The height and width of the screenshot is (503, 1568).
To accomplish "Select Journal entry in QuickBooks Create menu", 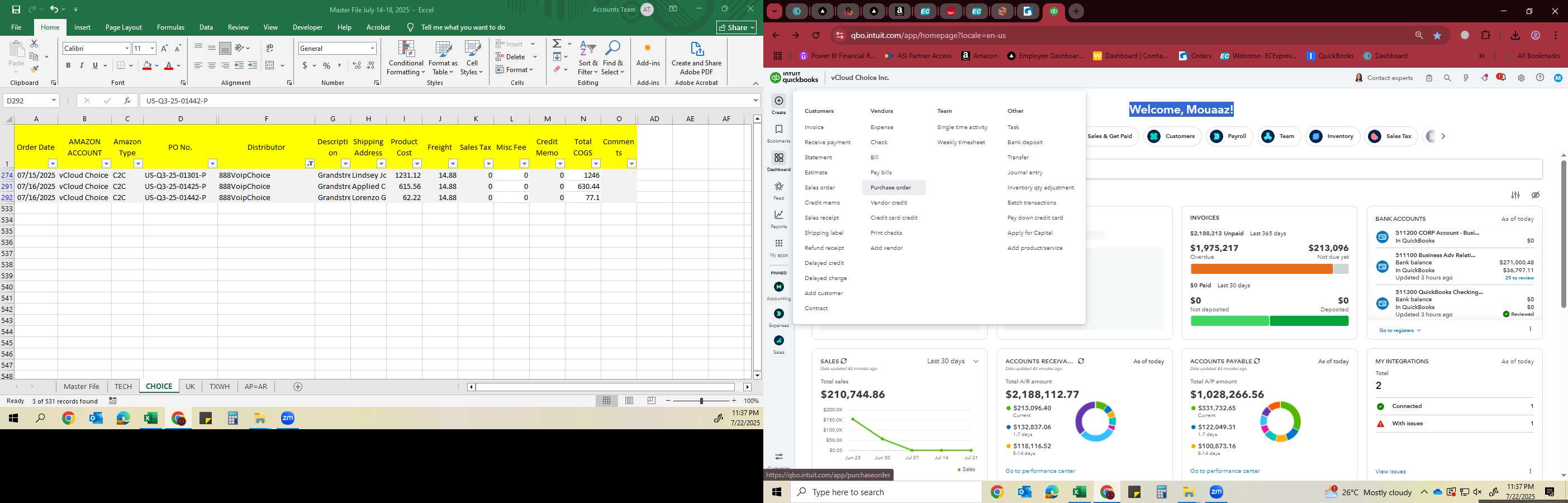I will (1025, 172).
